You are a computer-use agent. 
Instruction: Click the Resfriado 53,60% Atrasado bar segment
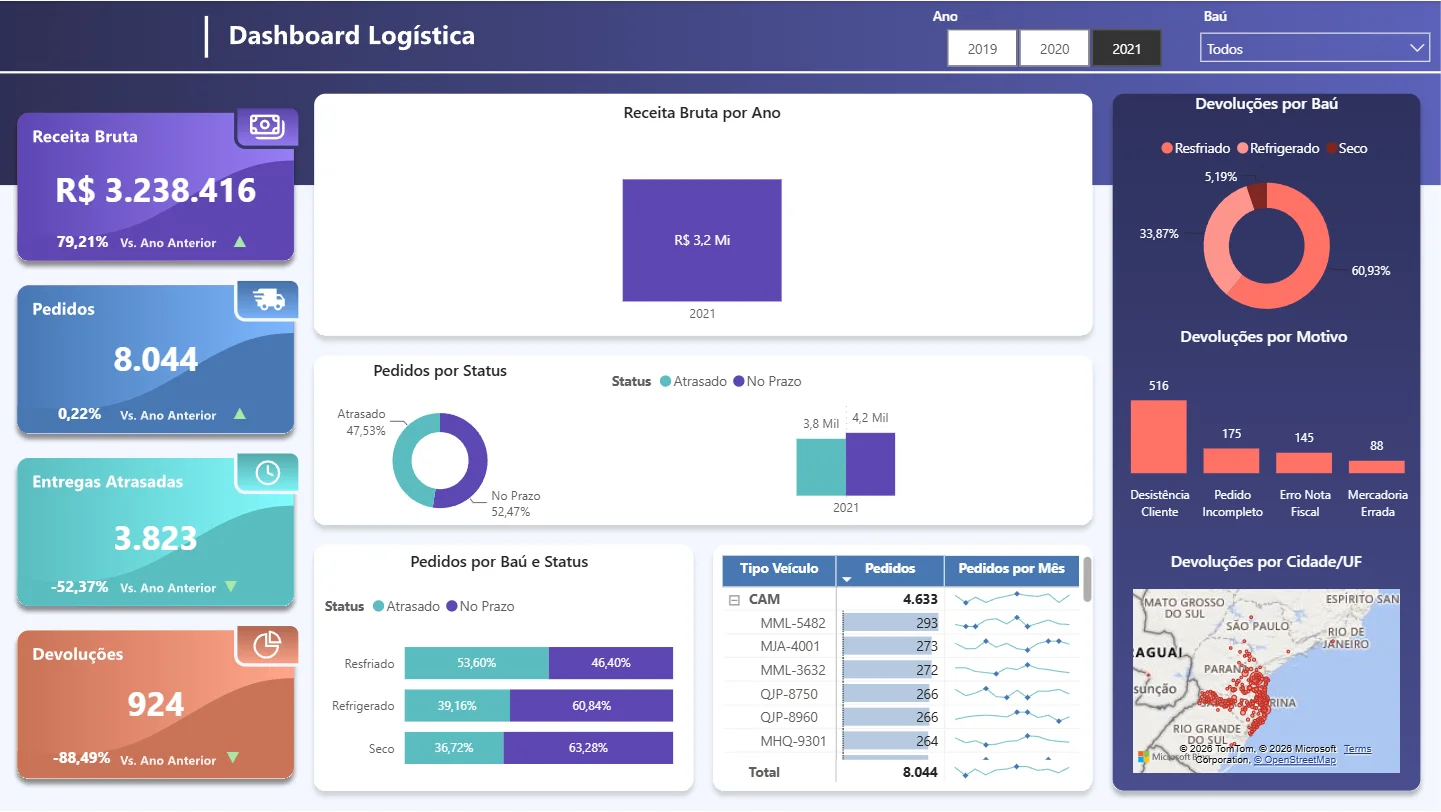(x=477, y=663)
